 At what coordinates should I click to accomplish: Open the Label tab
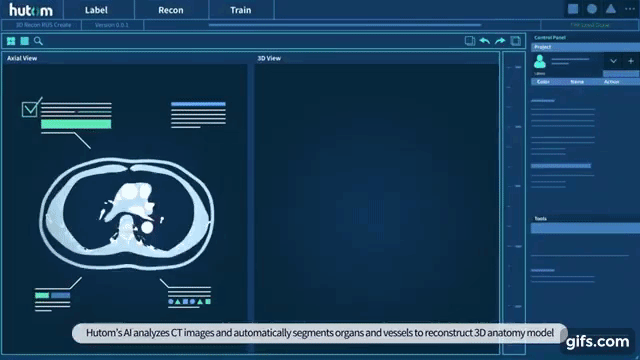96,10
